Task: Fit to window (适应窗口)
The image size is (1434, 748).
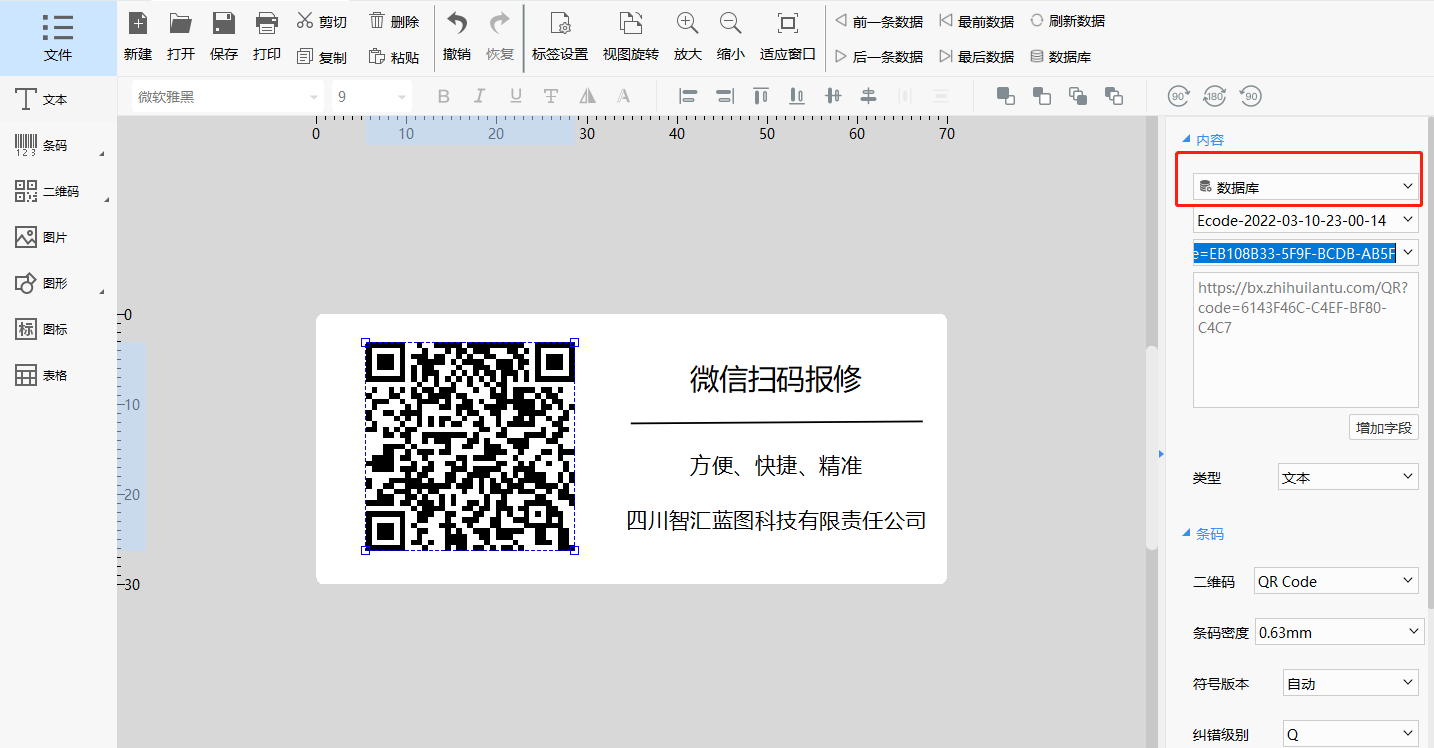Action: click(788, 37)
